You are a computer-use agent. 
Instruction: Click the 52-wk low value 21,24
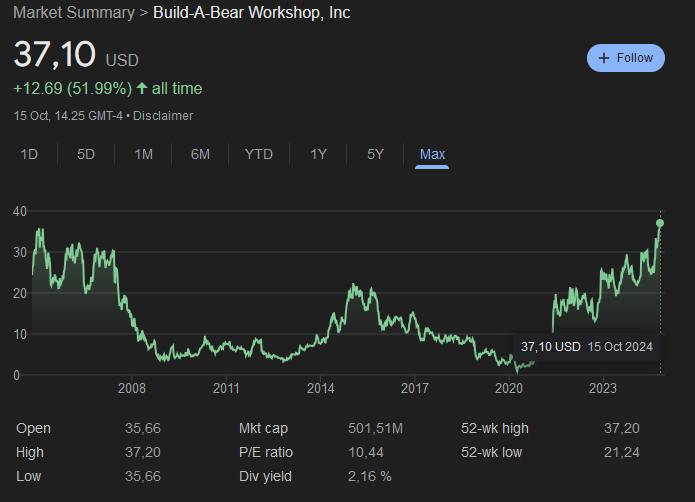[622, 452]
